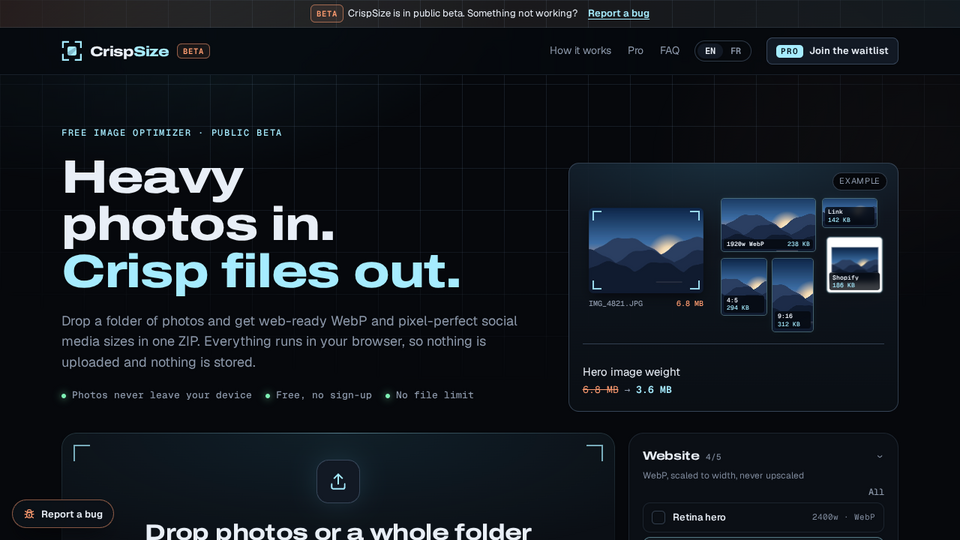Viewport: 960px width, 540px height.
Task: Click the PRO badge in waitlist button
Action: pos(789,51)
